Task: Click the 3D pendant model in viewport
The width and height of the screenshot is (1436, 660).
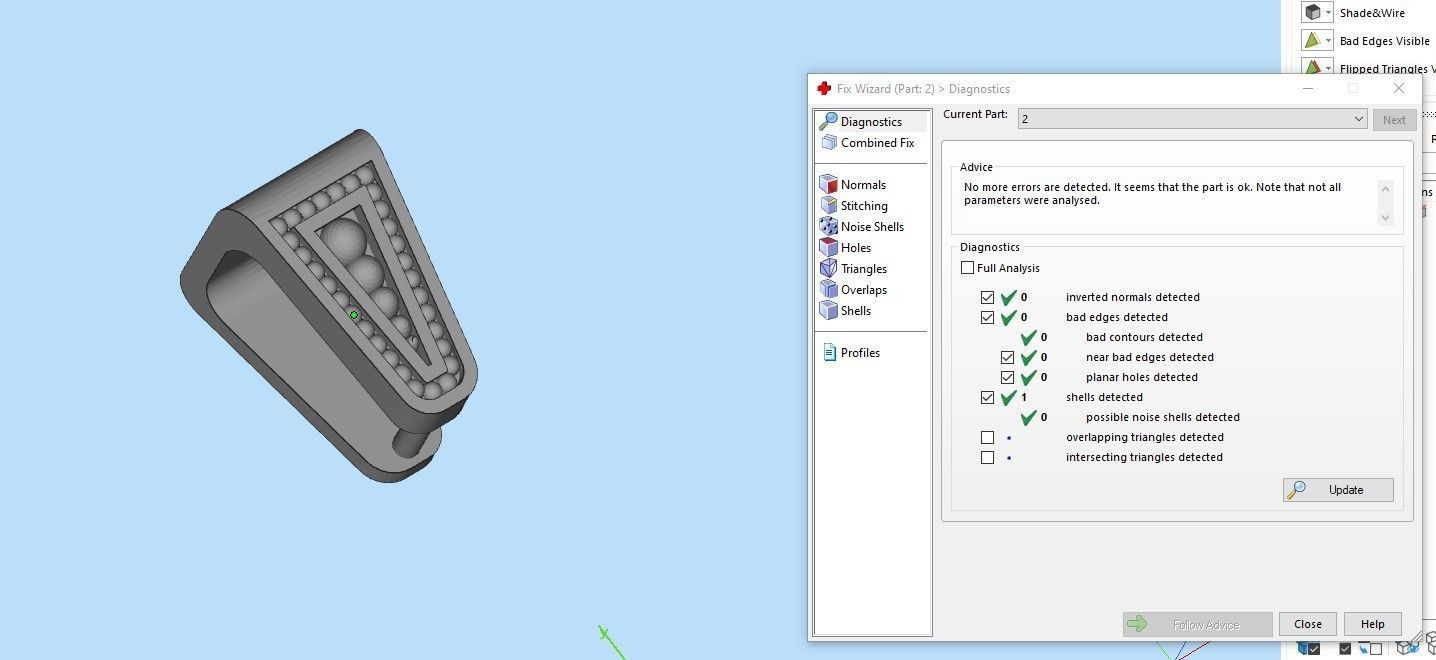Action: click(x=329, y=306)
